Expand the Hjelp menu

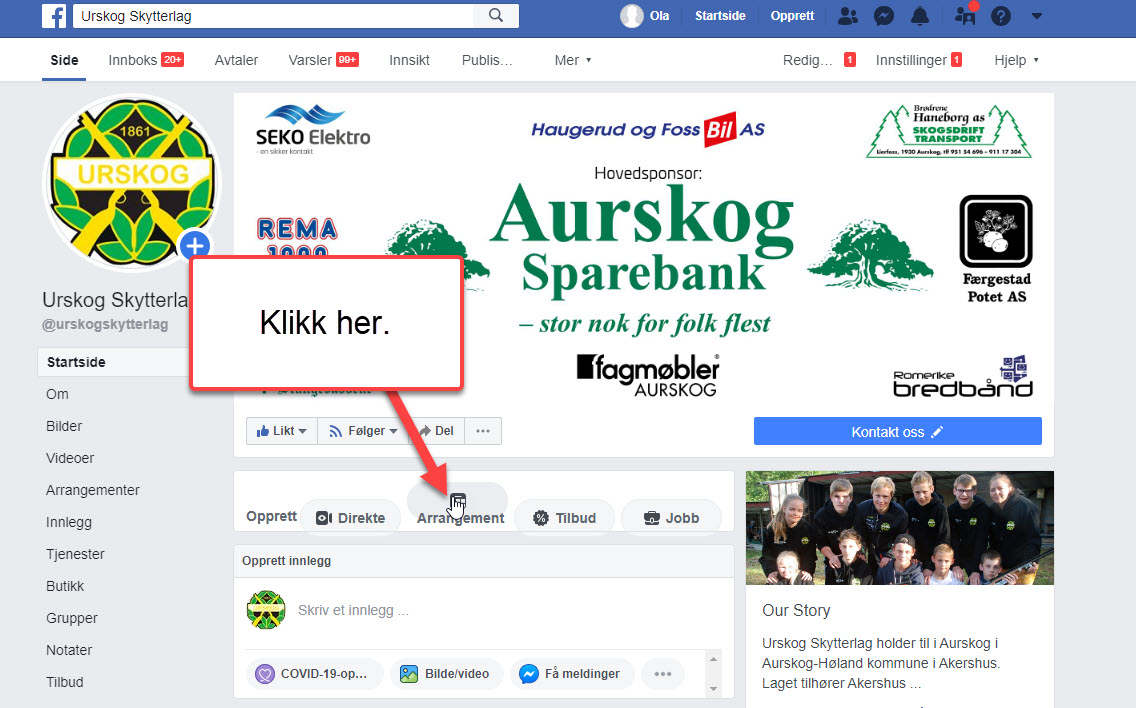(1016, 60)
